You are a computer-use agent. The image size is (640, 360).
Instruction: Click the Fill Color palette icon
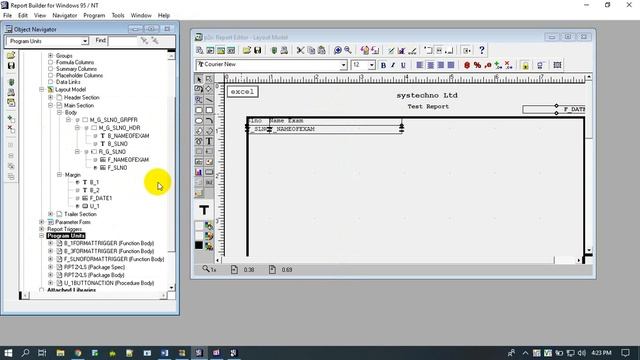(x=209, y=225)
